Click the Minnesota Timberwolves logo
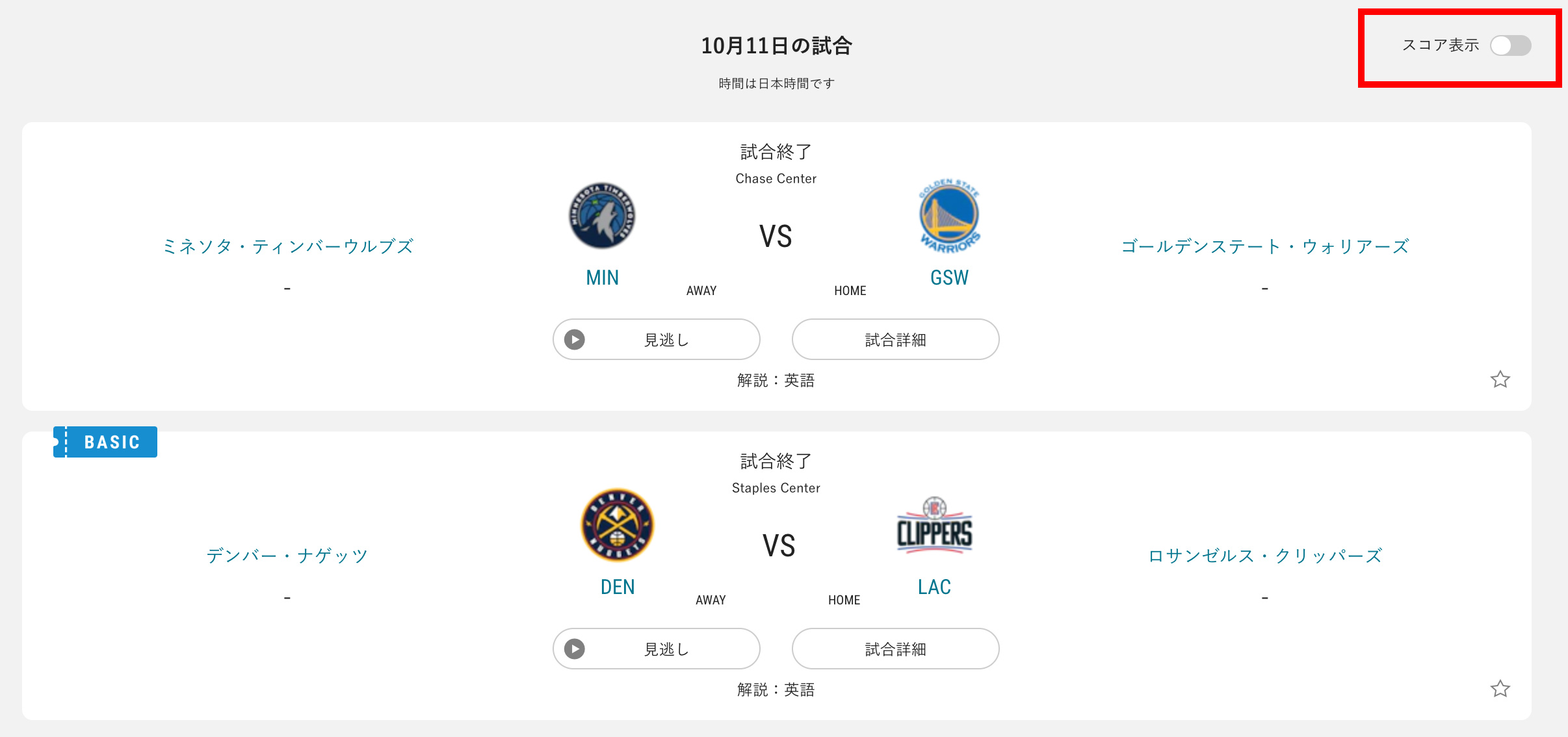The image size is (1568, 737). click(x=602, y=216)
